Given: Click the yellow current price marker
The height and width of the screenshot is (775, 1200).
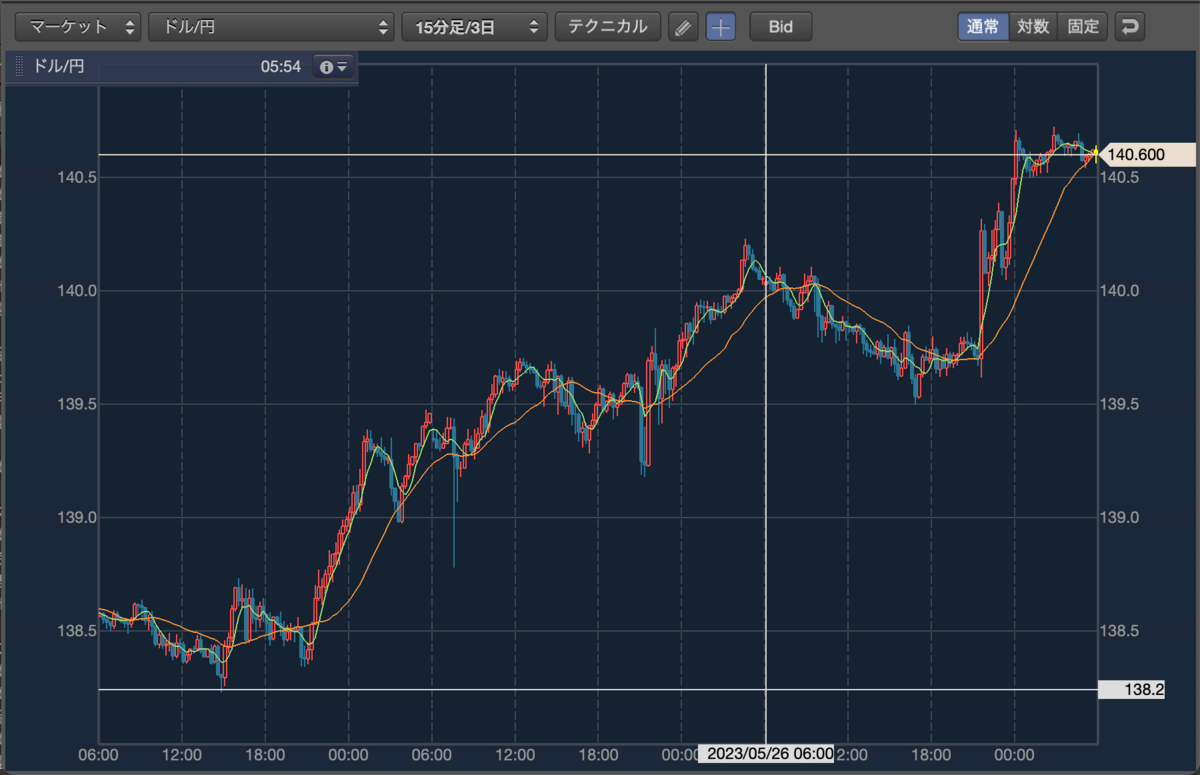Looking at the screenshot, I should (x=1096, y=154).
